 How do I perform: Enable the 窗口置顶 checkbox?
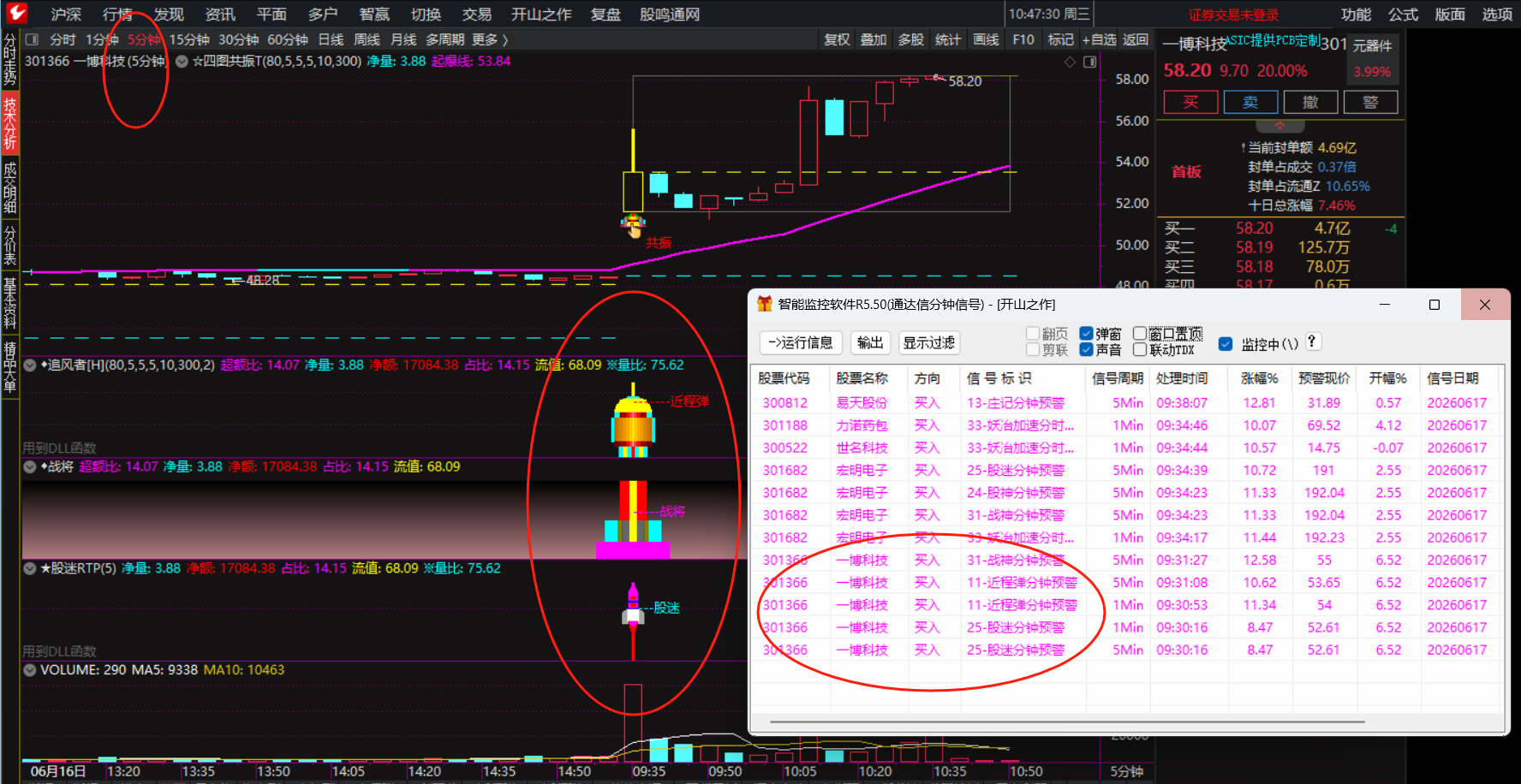coord(1140,334)
